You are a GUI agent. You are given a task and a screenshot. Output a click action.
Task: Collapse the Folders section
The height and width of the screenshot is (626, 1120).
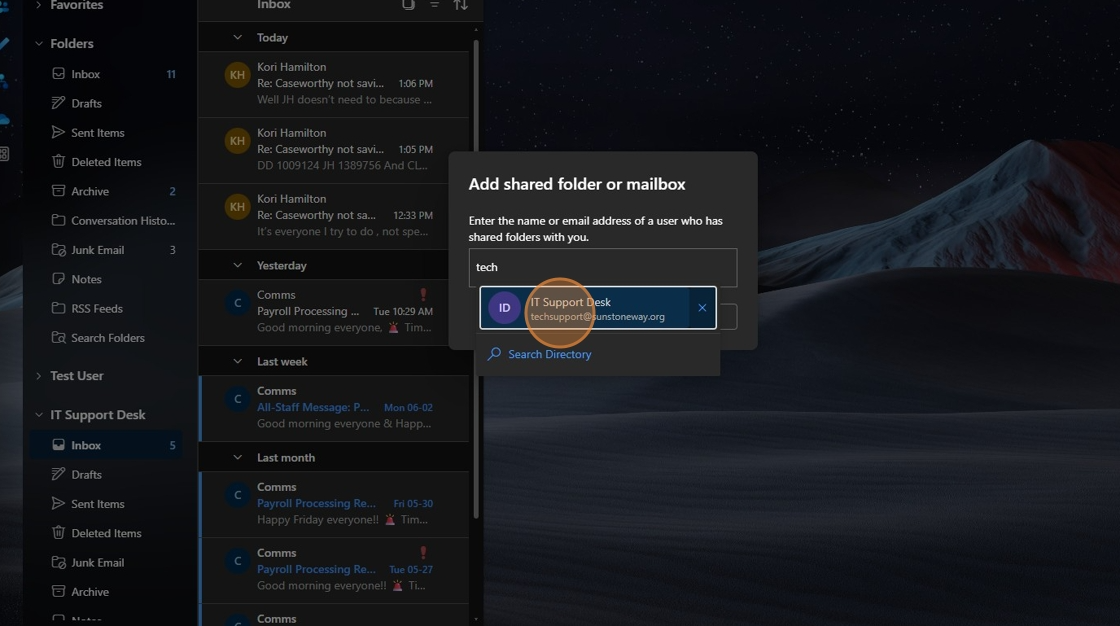(39, 44)
